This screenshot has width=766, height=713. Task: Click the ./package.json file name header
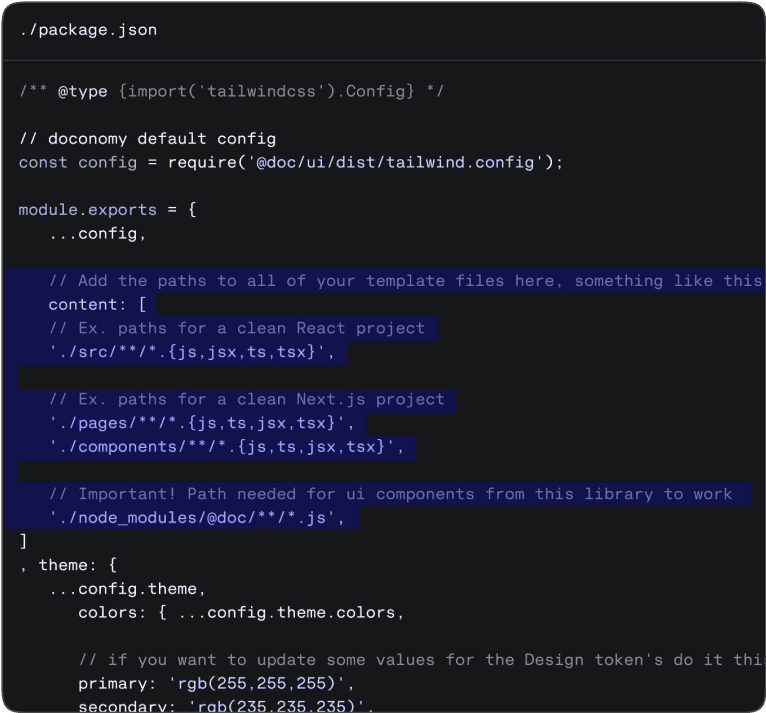coord(88,30)
